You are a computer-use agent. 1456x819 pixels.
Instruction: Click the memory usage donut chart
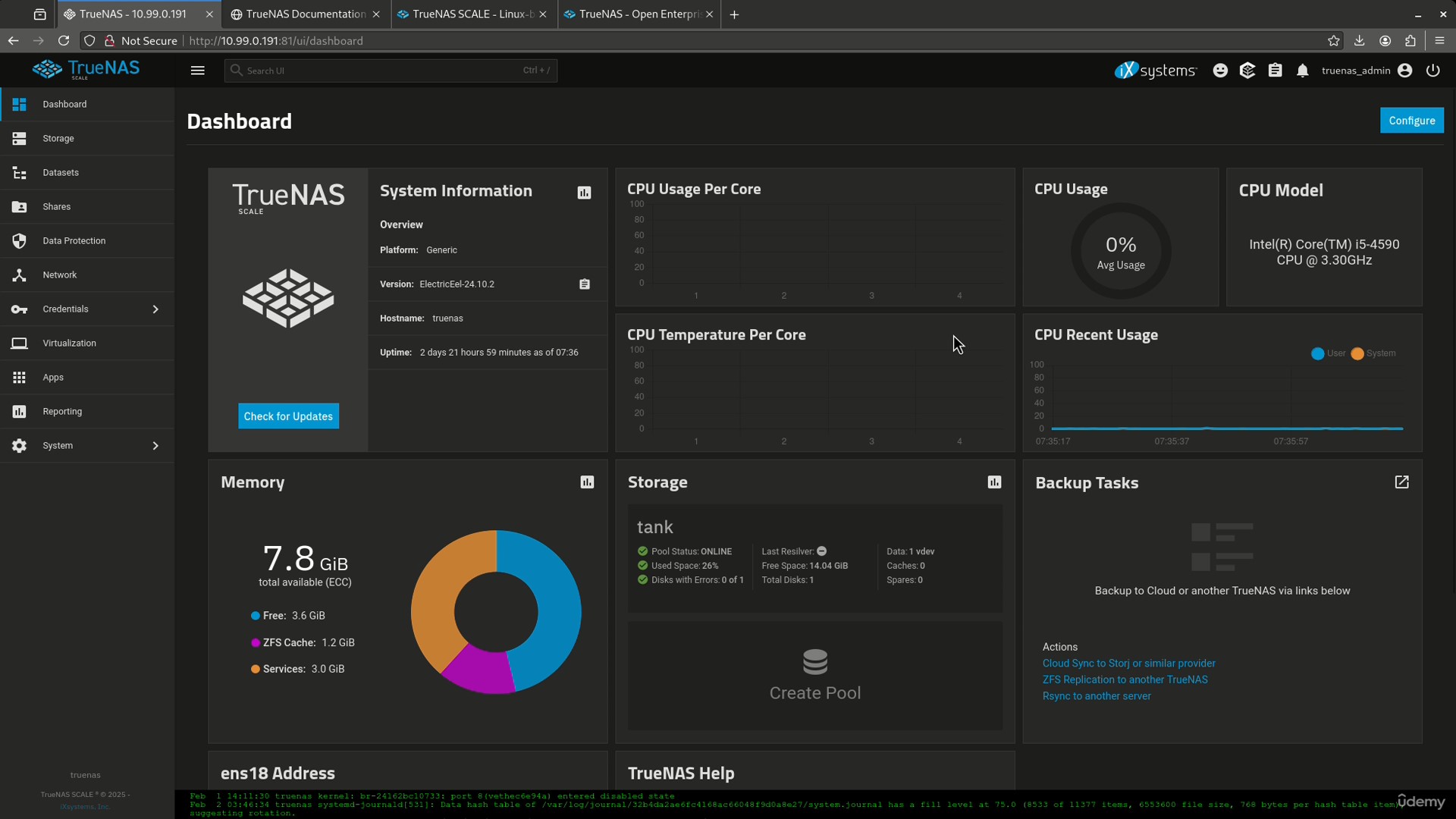pos(496,611)
